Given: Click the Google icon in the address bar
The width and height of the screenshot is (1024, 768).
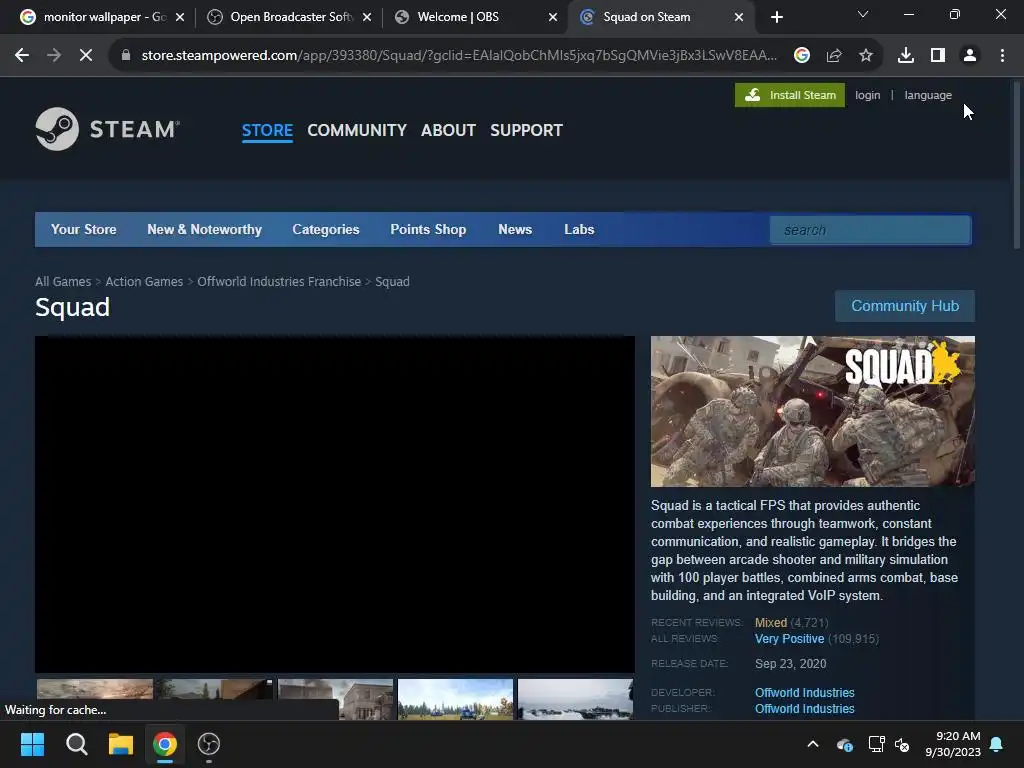Looking at the screenshot, I should click(802, 56).
